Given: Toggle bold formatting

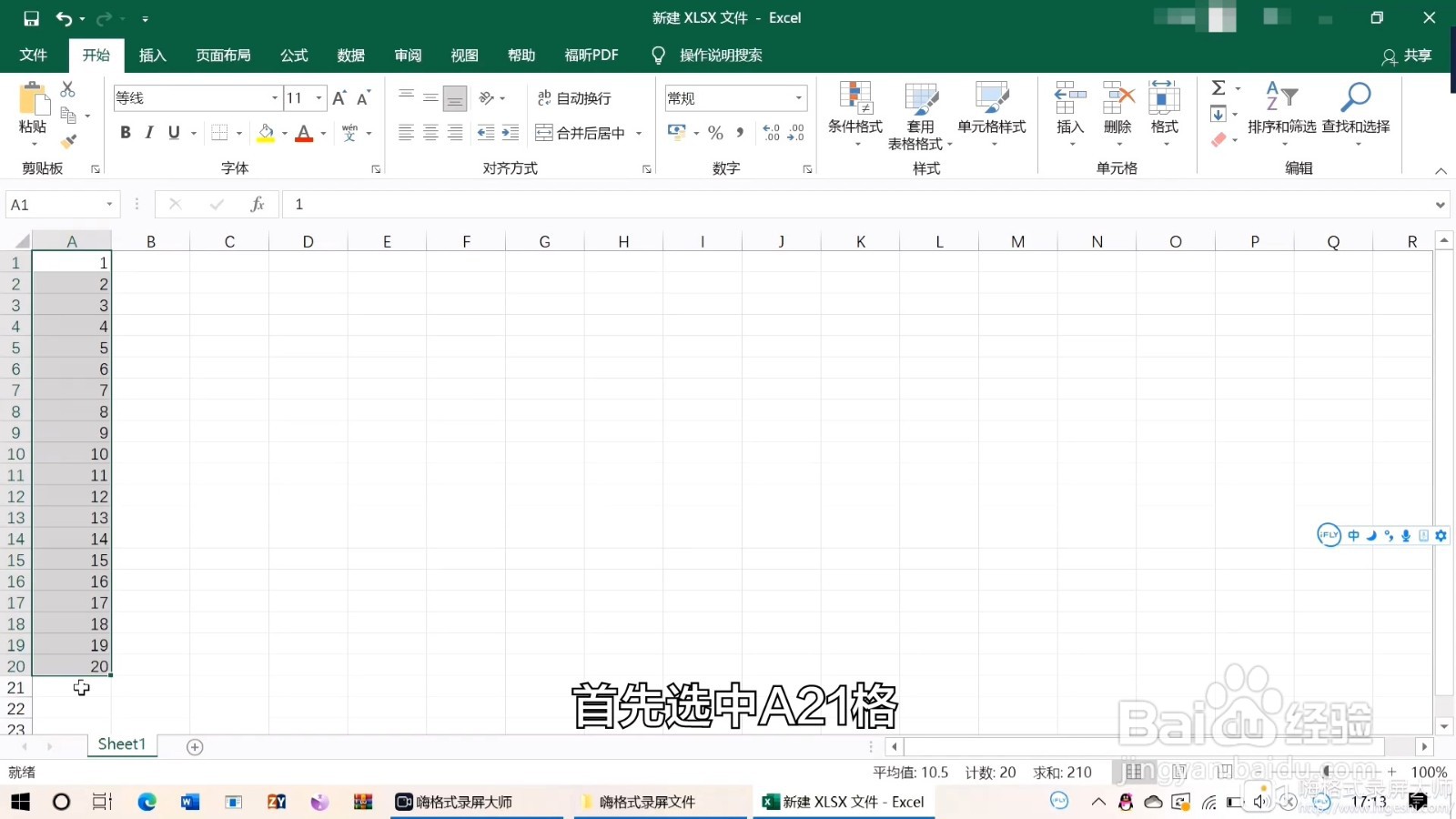Looking at the screenshot, I should [125, 132].
